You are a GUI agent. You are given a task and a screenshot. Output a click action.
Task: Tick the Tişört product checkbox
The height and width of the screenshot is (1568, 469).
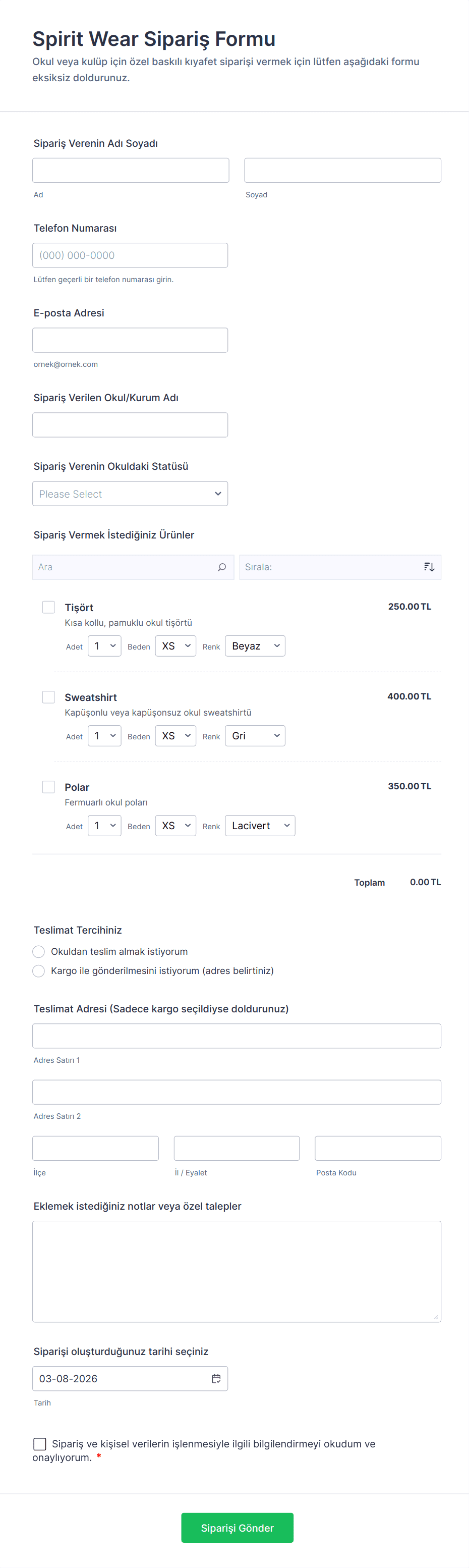[48, 608]
